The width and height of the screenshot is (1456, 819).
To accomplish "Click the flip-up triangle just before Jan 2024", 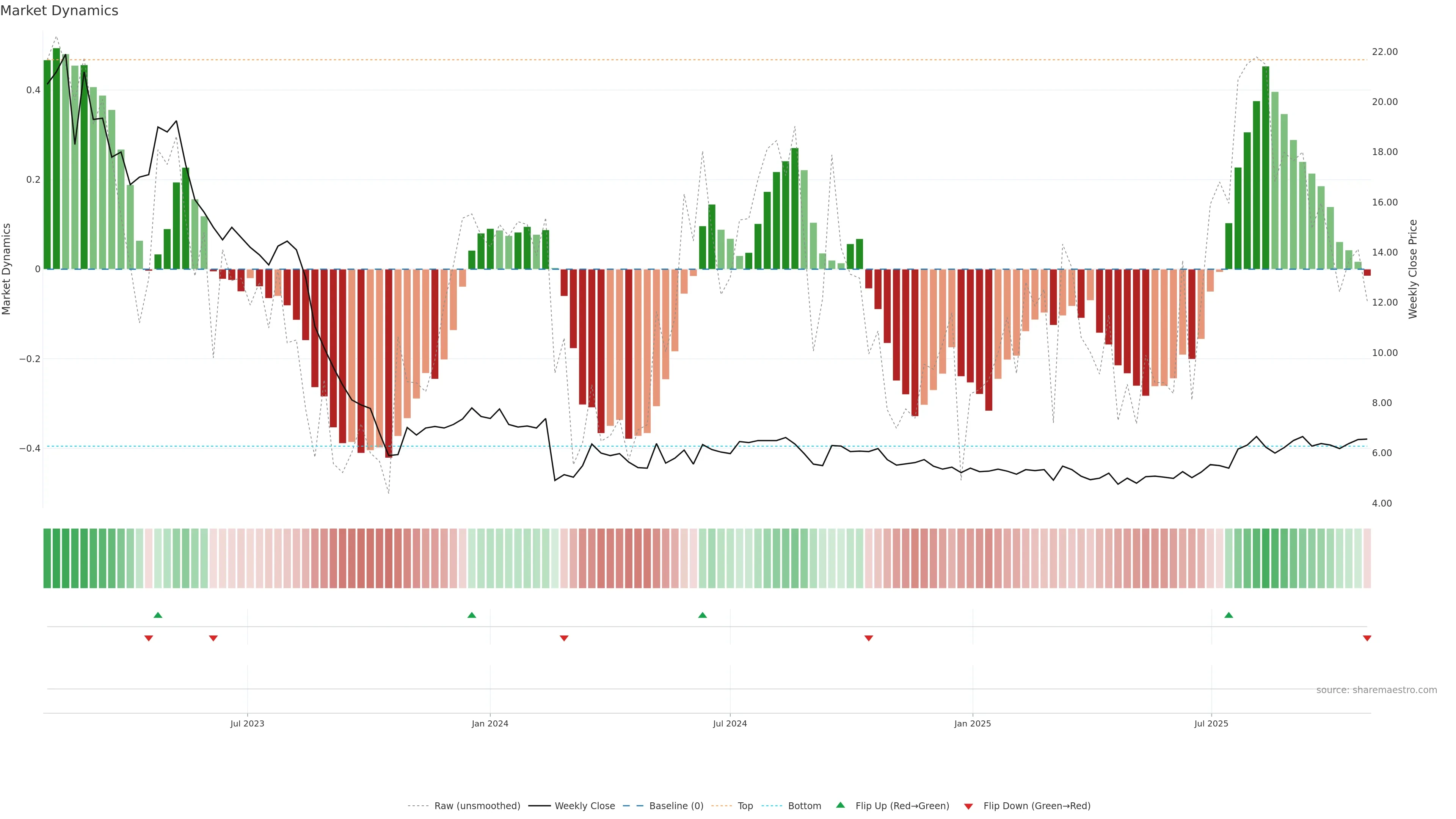I will point(472,615).
